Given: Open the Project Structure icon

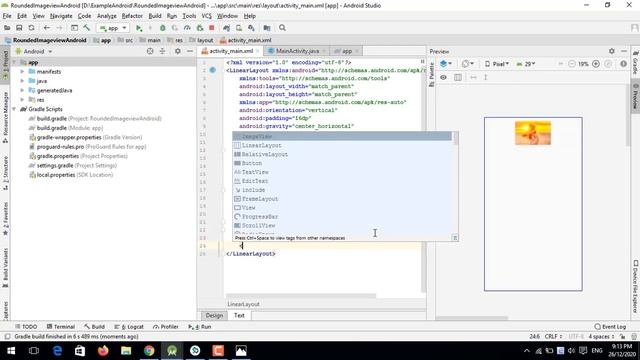Looking at the screenshot, I should [x=267, y=28].
